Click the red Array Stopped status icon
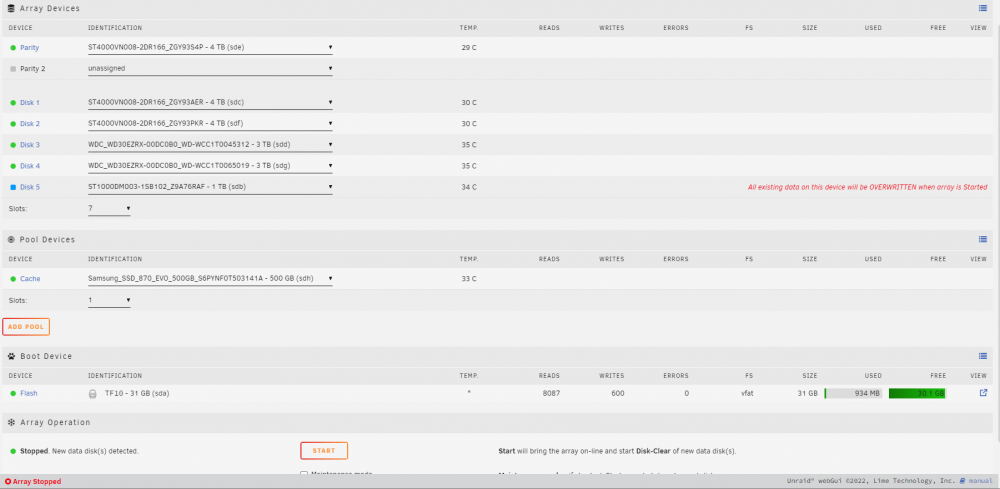 point(8,482)
